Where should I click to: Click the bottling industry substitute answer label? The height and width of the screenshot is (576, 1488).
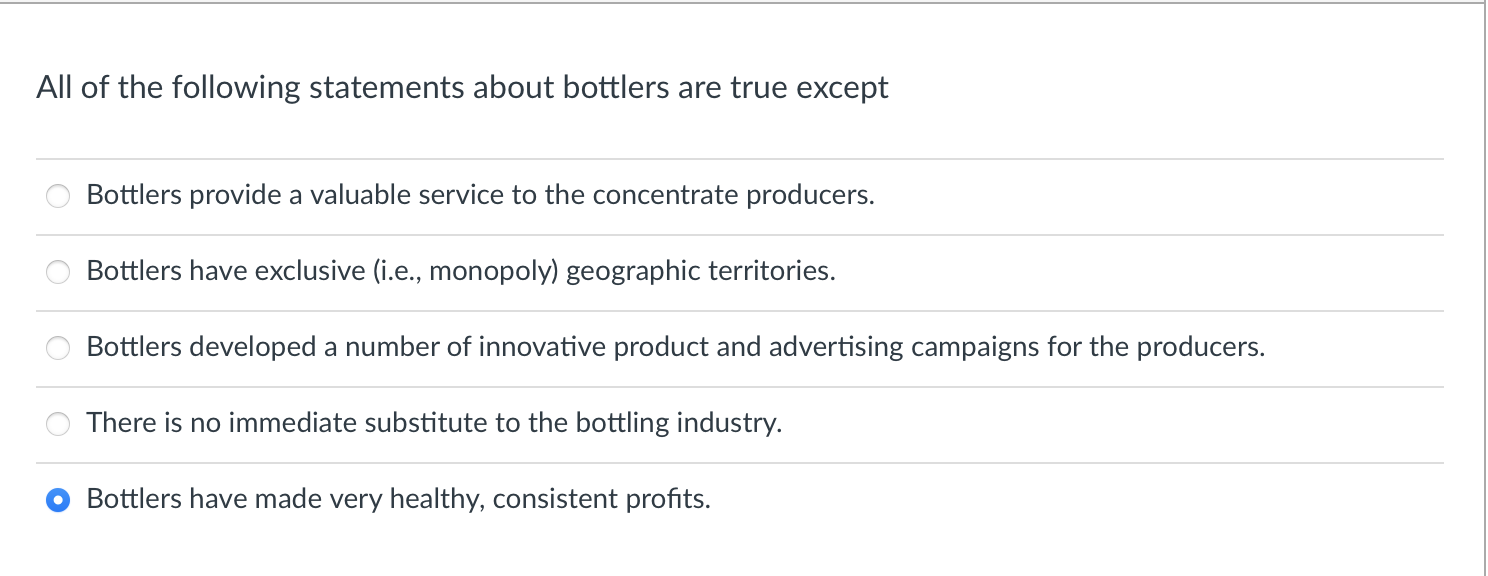click(433, 423)
